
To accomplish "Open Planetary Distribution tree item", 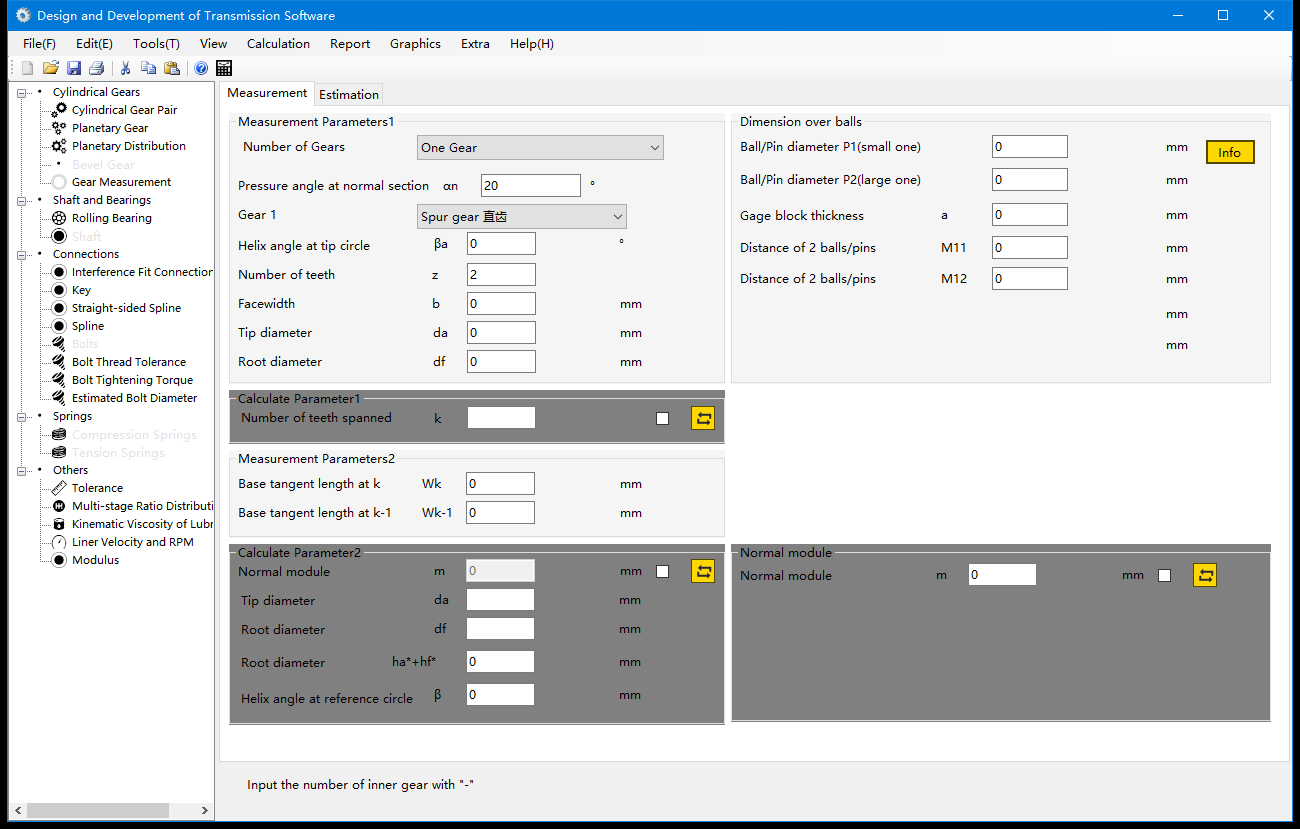I will tap(129, 146).
